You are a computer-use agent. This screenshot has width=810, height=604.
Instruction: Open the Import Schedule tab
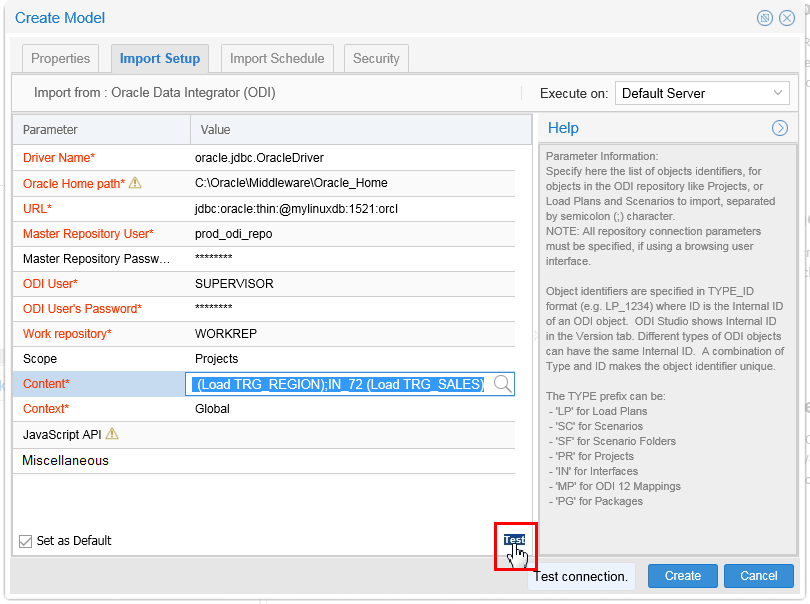point(277,58)
